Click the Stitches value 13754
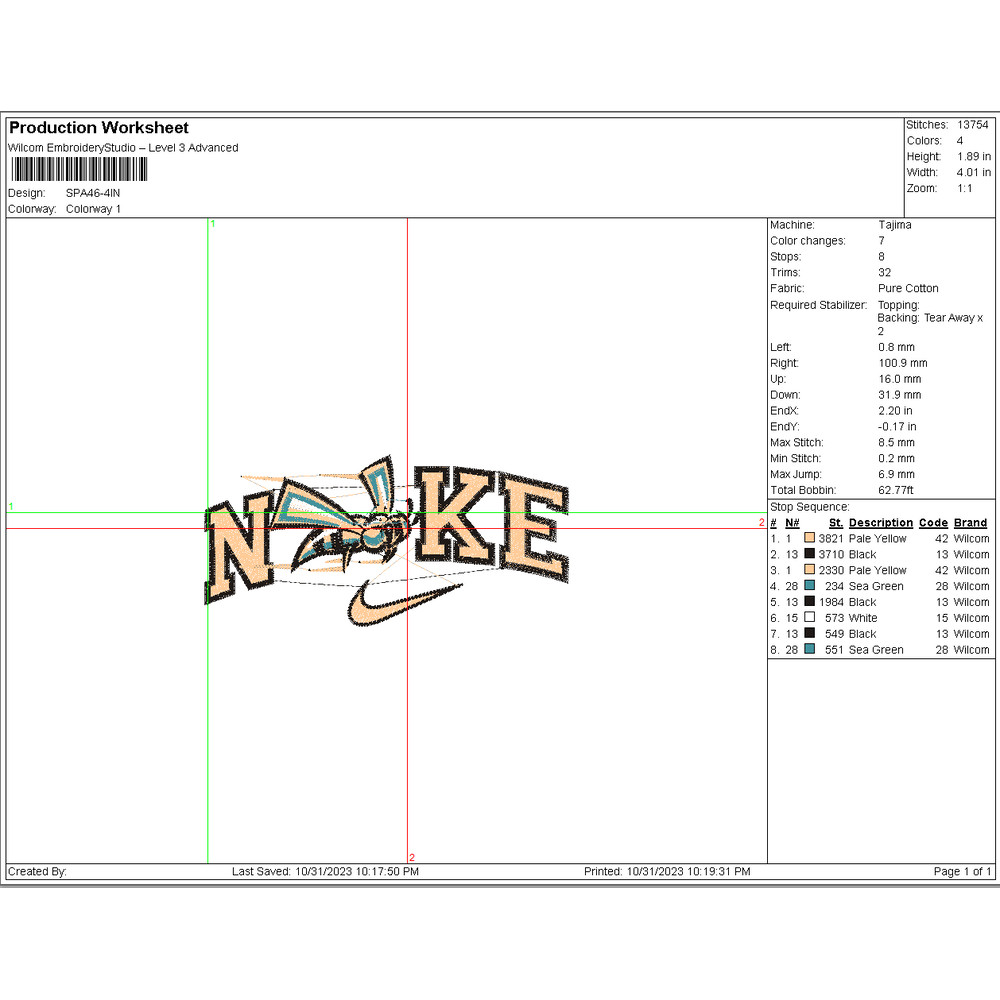Image resolution: width=1000 pixels, height=1000 pixels. (x=972, y=125)
